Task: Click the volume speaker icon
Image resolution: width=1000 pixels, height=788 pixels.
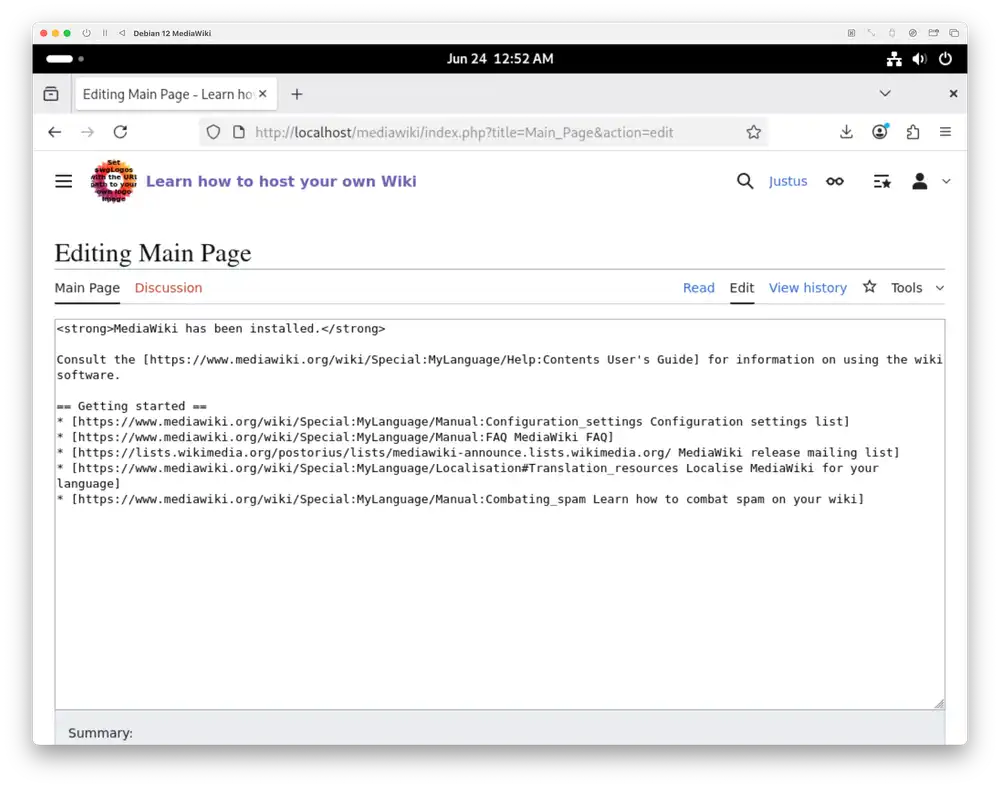Action: (919, 59)
